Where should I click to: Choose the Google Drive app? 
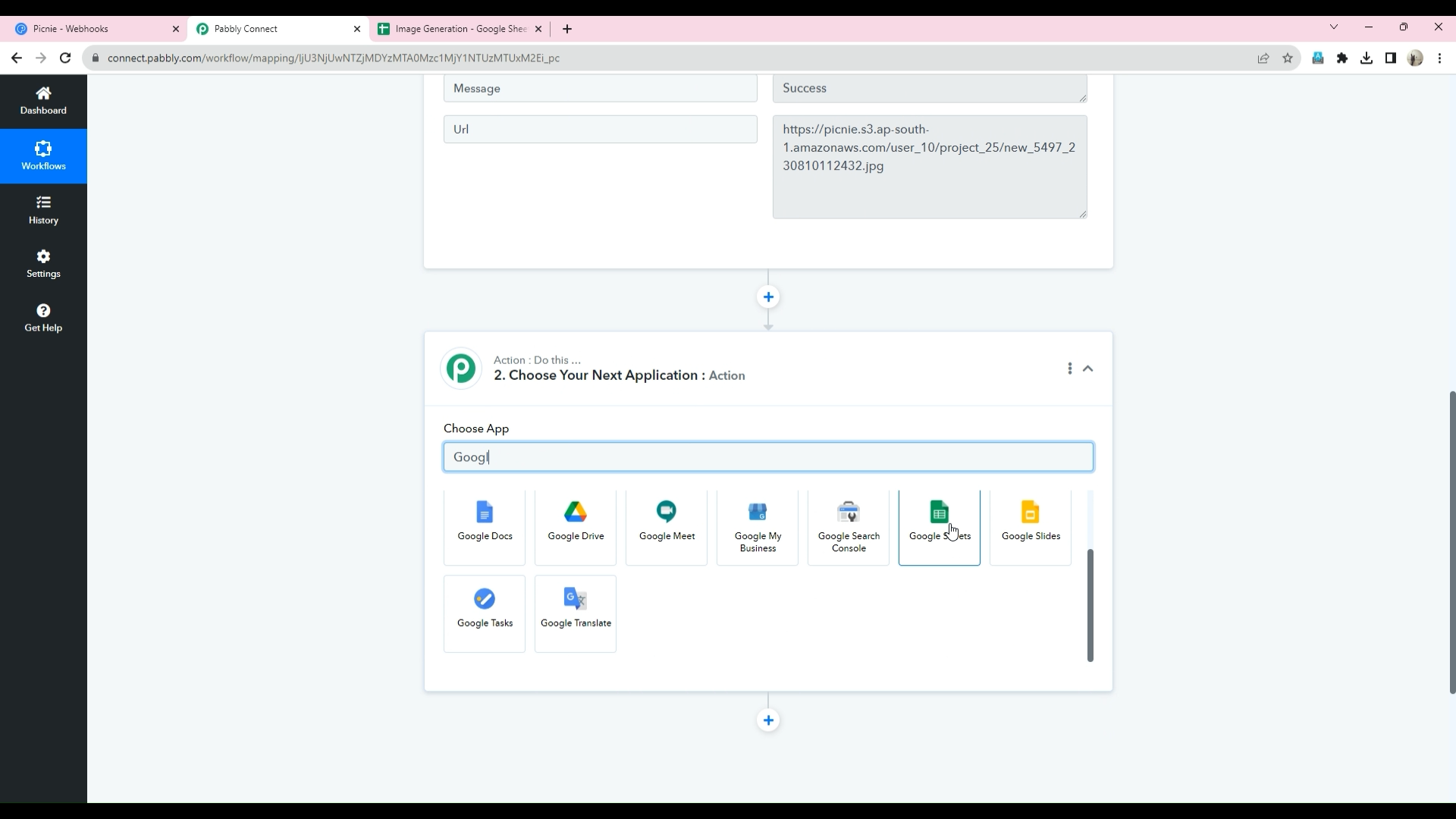(576, 525)
